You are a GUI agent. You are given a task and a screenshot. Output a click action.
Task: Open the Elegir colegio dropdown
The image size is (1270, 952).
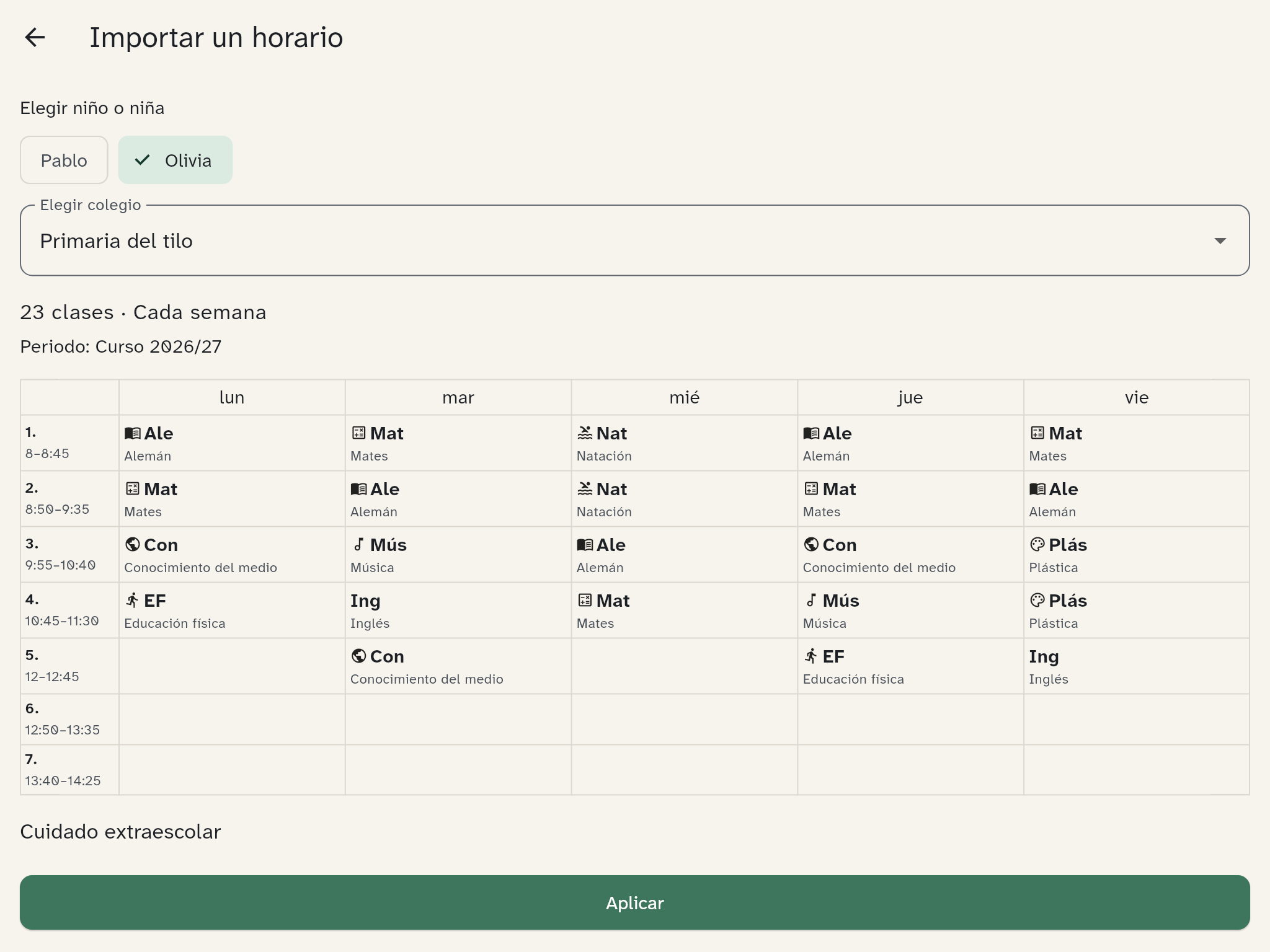tap(634, 240)
